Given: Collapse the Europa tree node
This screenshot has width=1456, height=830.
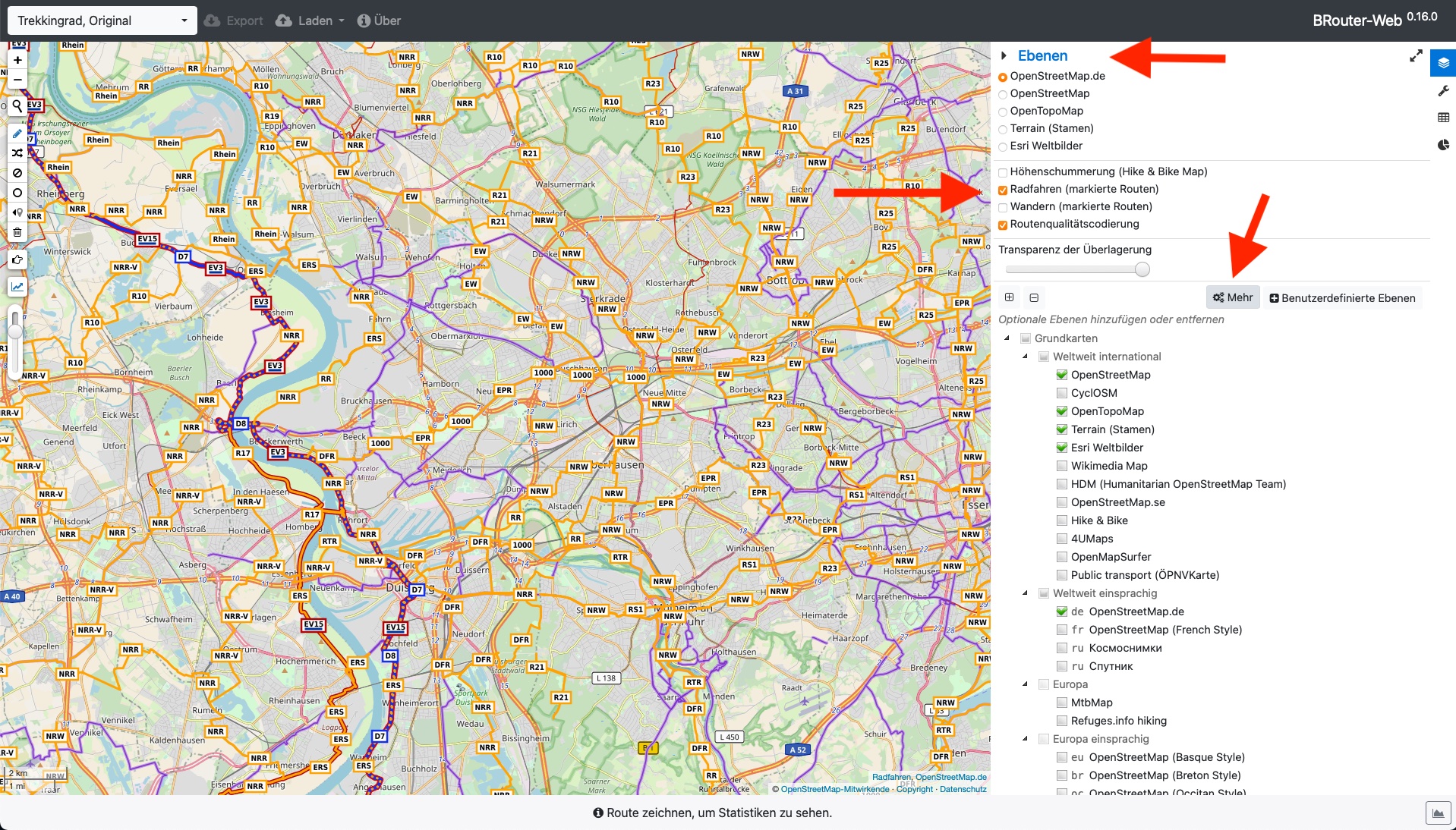Looking at the screenshot, I should pyautogui.click(x=1026, y=684).
